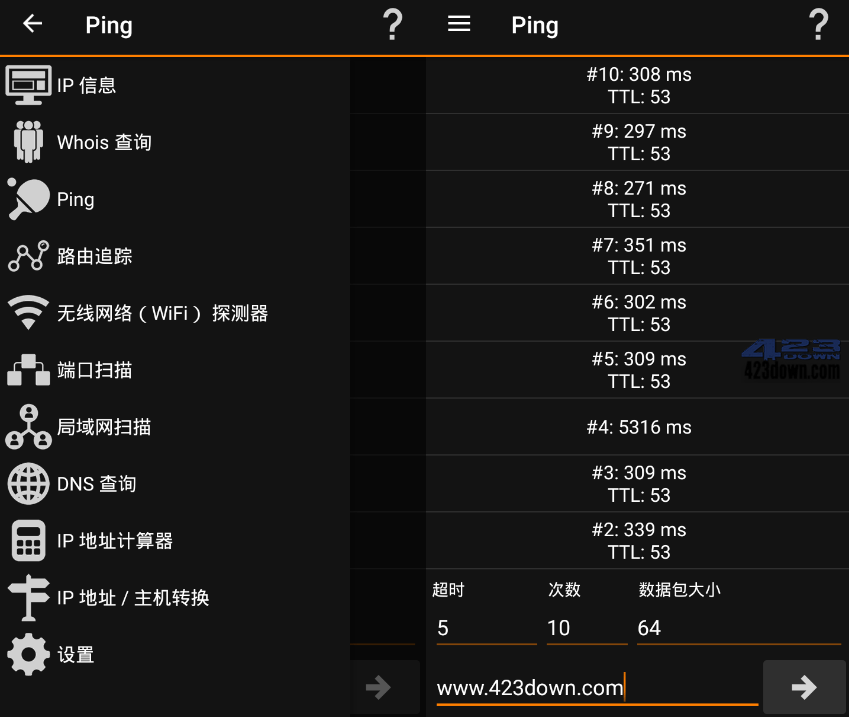Open the 设置 settings entry
Viewport: 849px width, 717px height.
pos(75,655)
